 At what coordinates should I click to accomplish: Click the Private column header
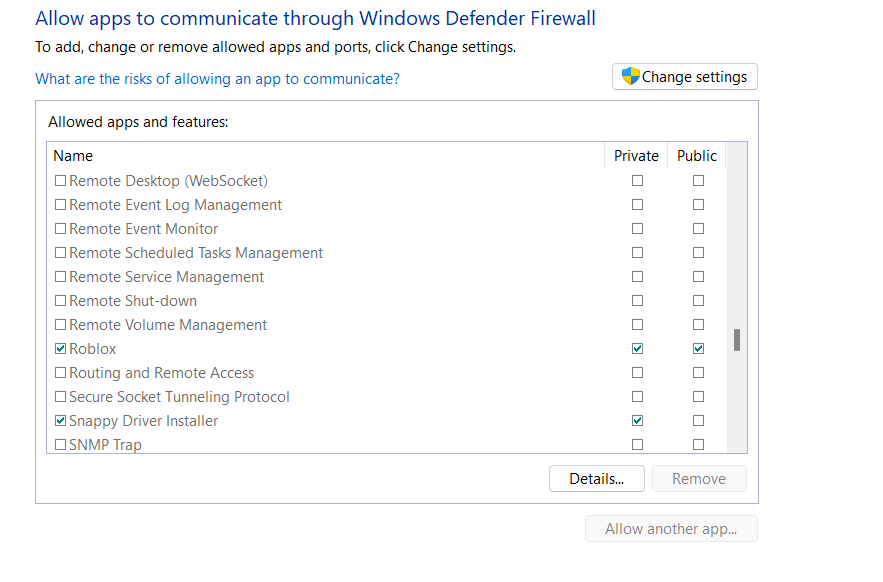coord(636,156)
